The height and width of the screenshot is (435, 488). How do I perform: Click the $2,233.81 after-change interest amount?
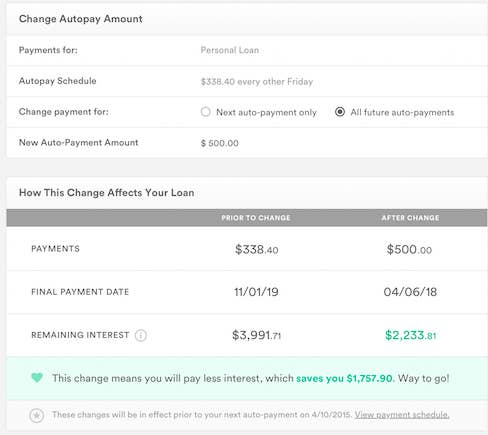(x=410, y=335)
